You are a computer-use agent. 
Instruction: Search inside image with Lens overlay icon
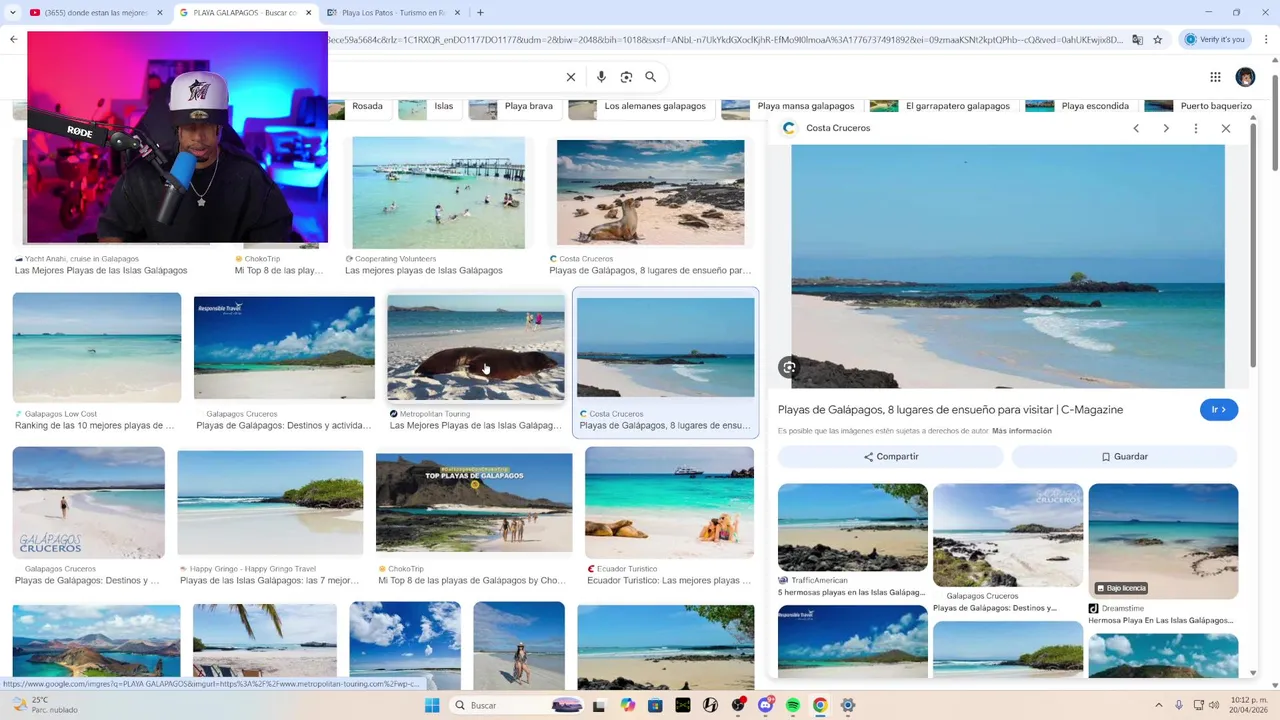coord(790,367)
